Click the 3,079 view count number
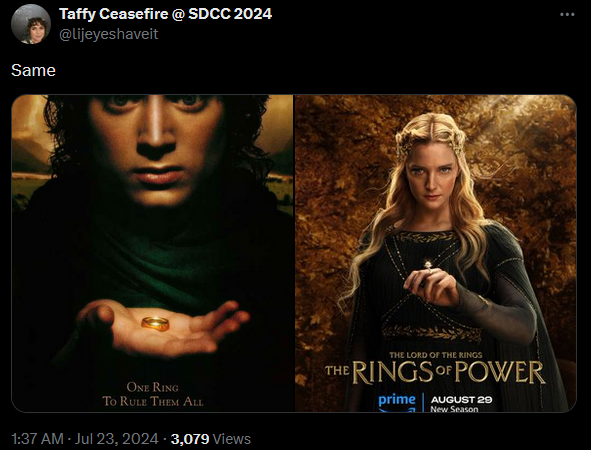This screenshot has width=591, height=450. coord(190,439)
